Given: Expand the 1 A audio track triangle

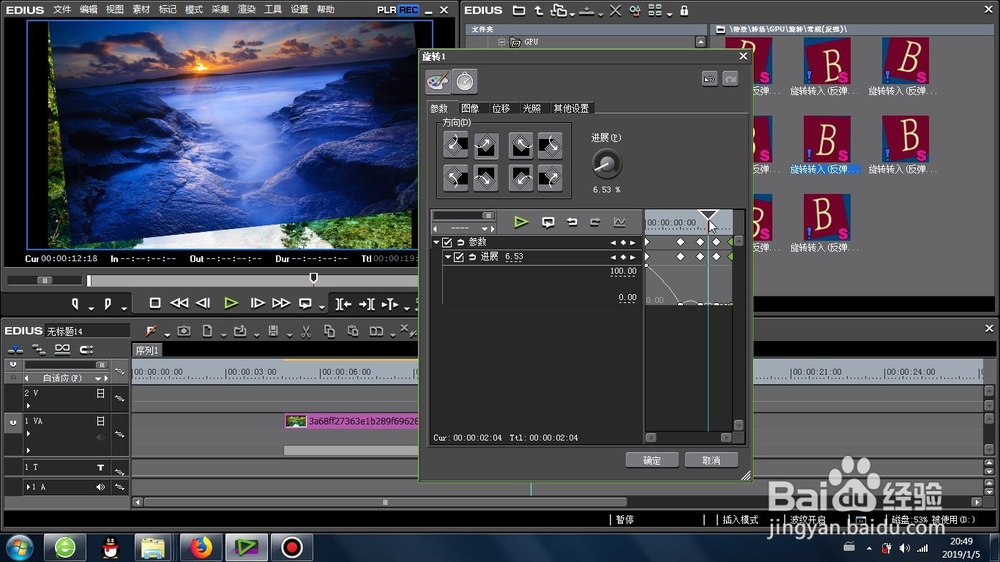Looking at the screenshot, I should [x=27, y=487].
